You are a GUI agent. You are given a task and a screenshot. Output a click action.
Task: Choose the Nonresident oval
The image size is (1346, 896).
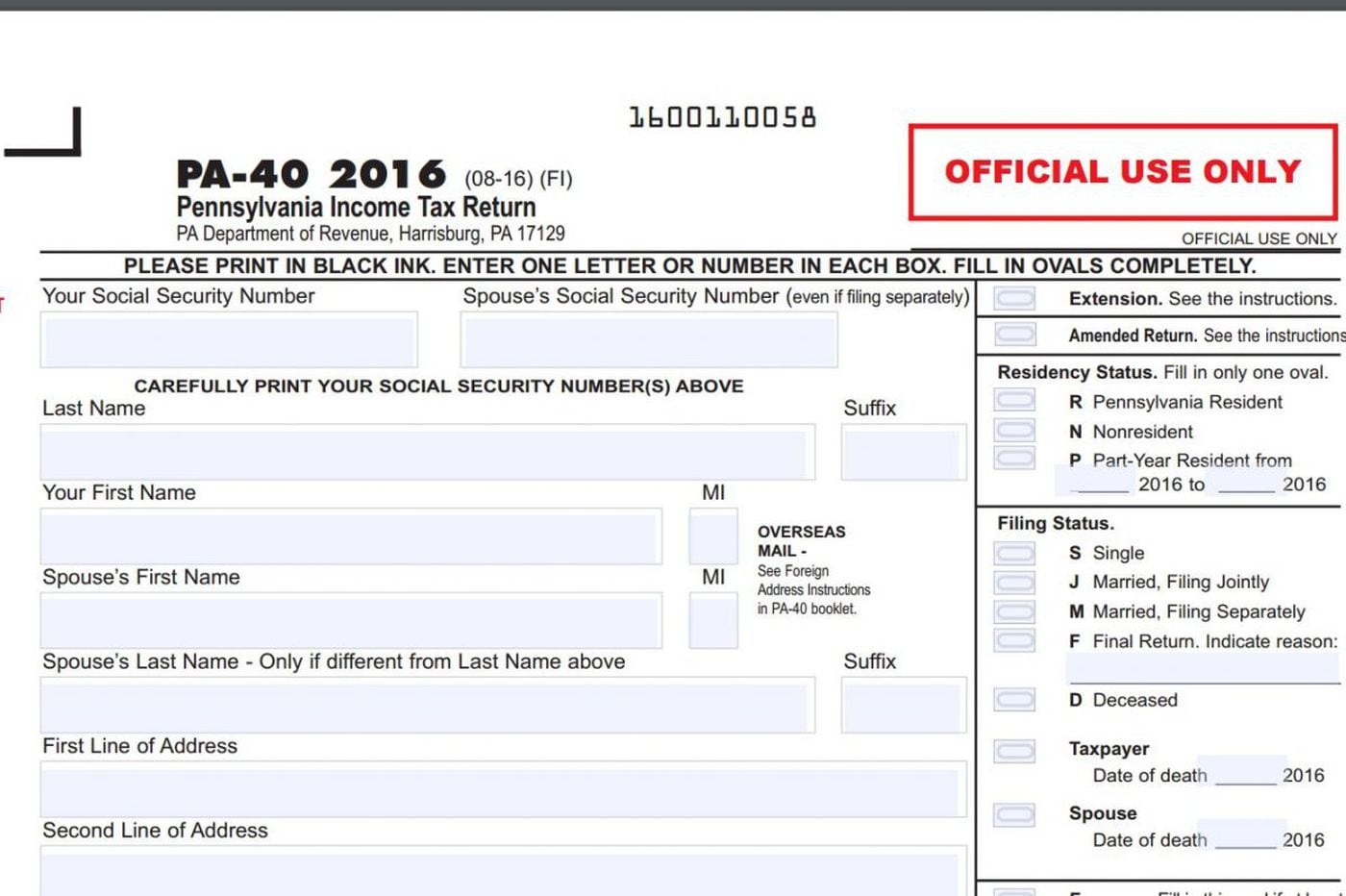click(x=1014, y=430)
